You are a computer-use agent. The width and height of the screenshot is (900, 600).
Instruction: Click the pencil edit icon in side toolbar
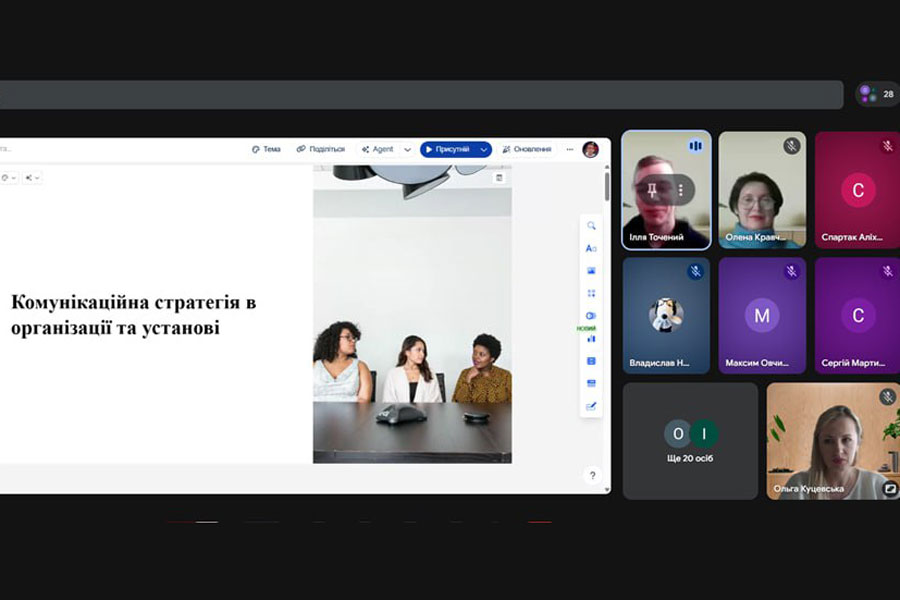591,406
